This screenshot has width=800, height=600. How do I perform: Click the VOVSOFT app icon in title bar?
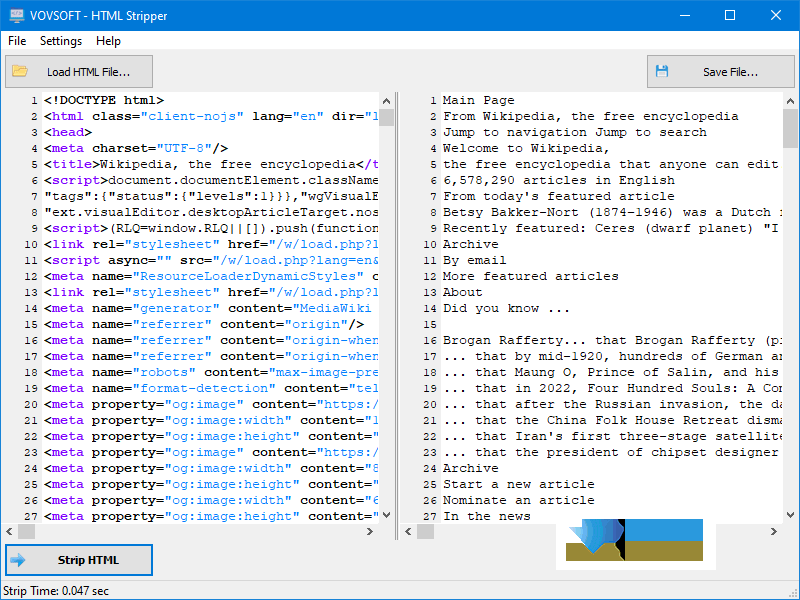(16, 15)
